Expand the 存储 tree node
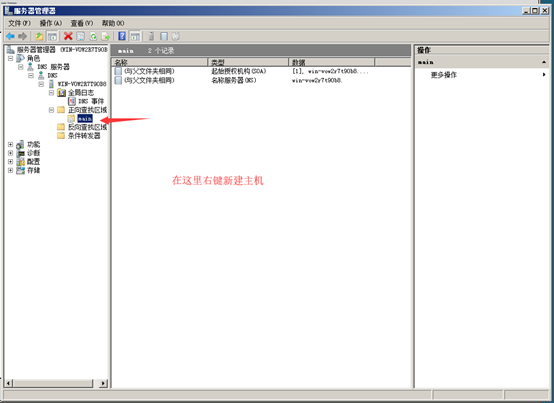This screenshot has height=403, width=554. click(10, 170)
